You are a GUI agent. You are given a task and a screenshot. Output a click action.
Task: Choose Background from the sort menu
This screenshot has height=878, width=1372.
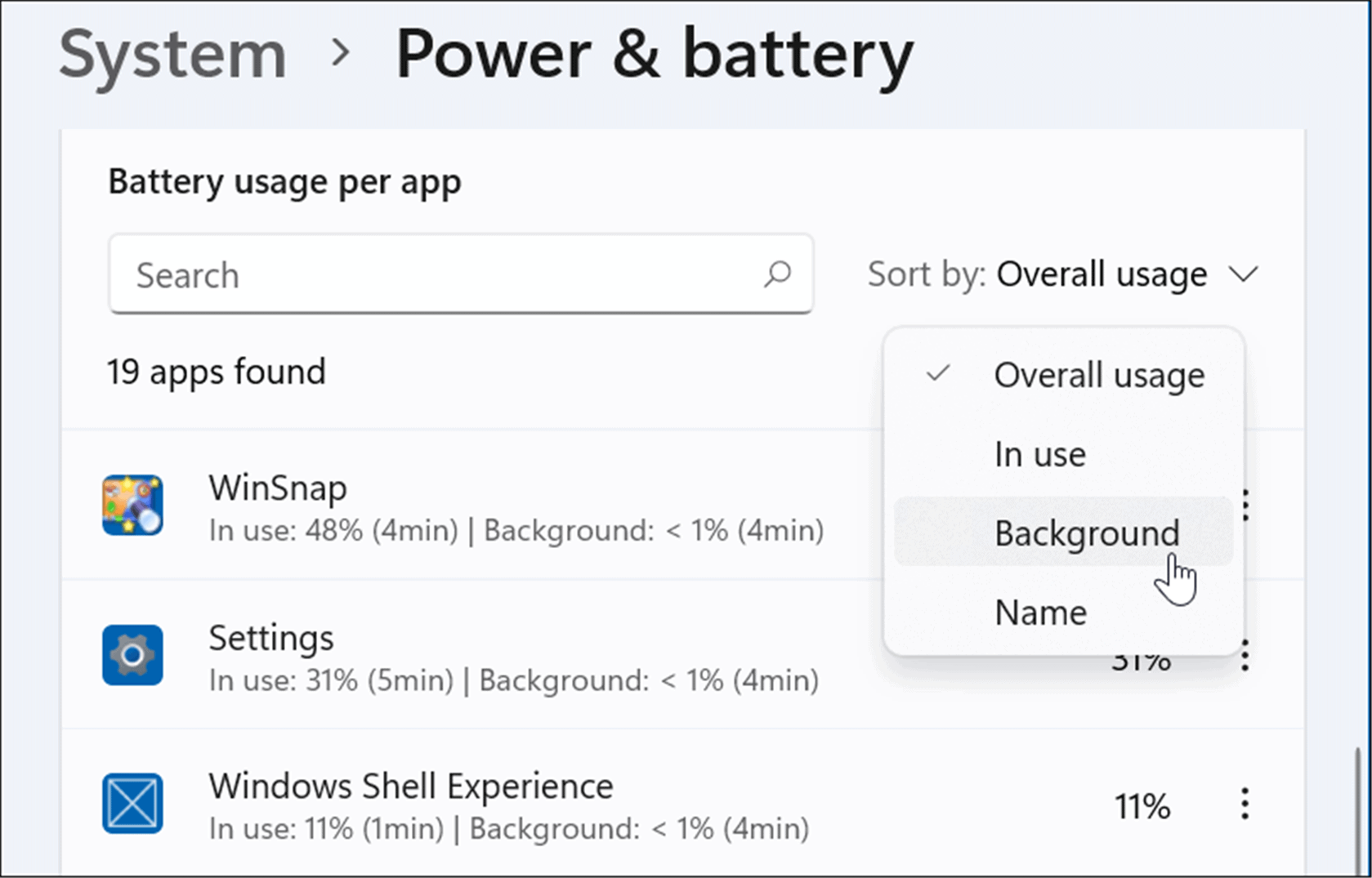tap(1086, 533)
